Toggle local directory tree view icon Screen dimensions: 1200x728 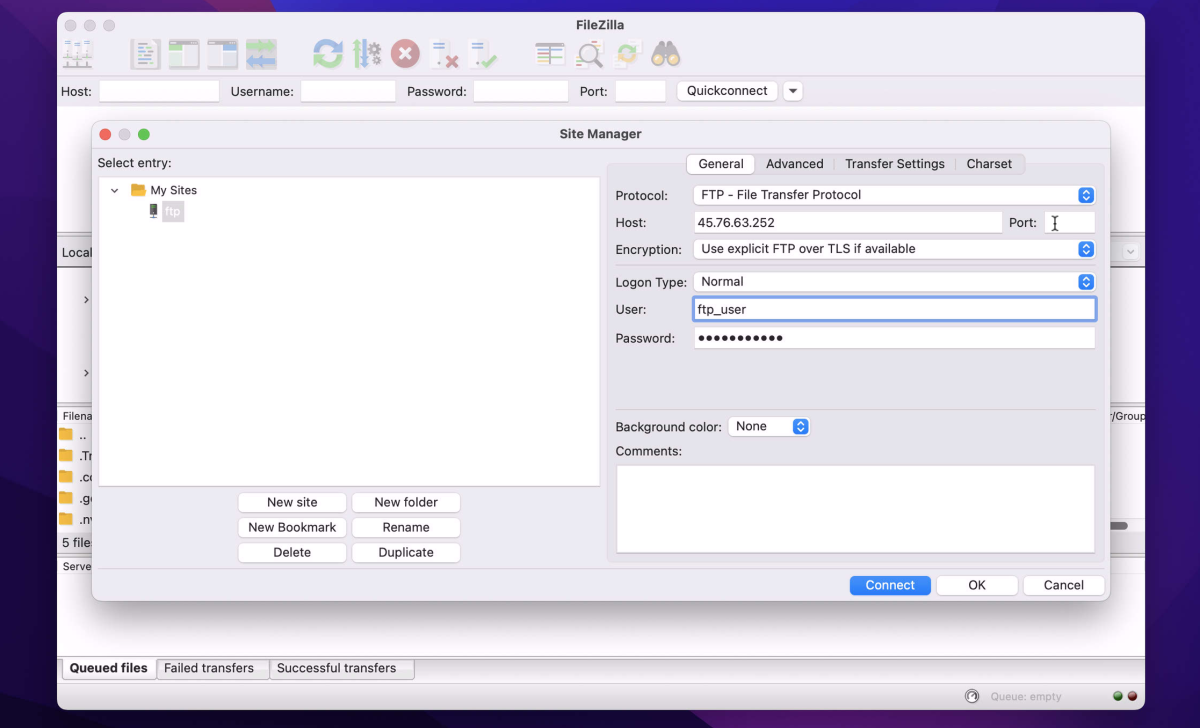184,54
